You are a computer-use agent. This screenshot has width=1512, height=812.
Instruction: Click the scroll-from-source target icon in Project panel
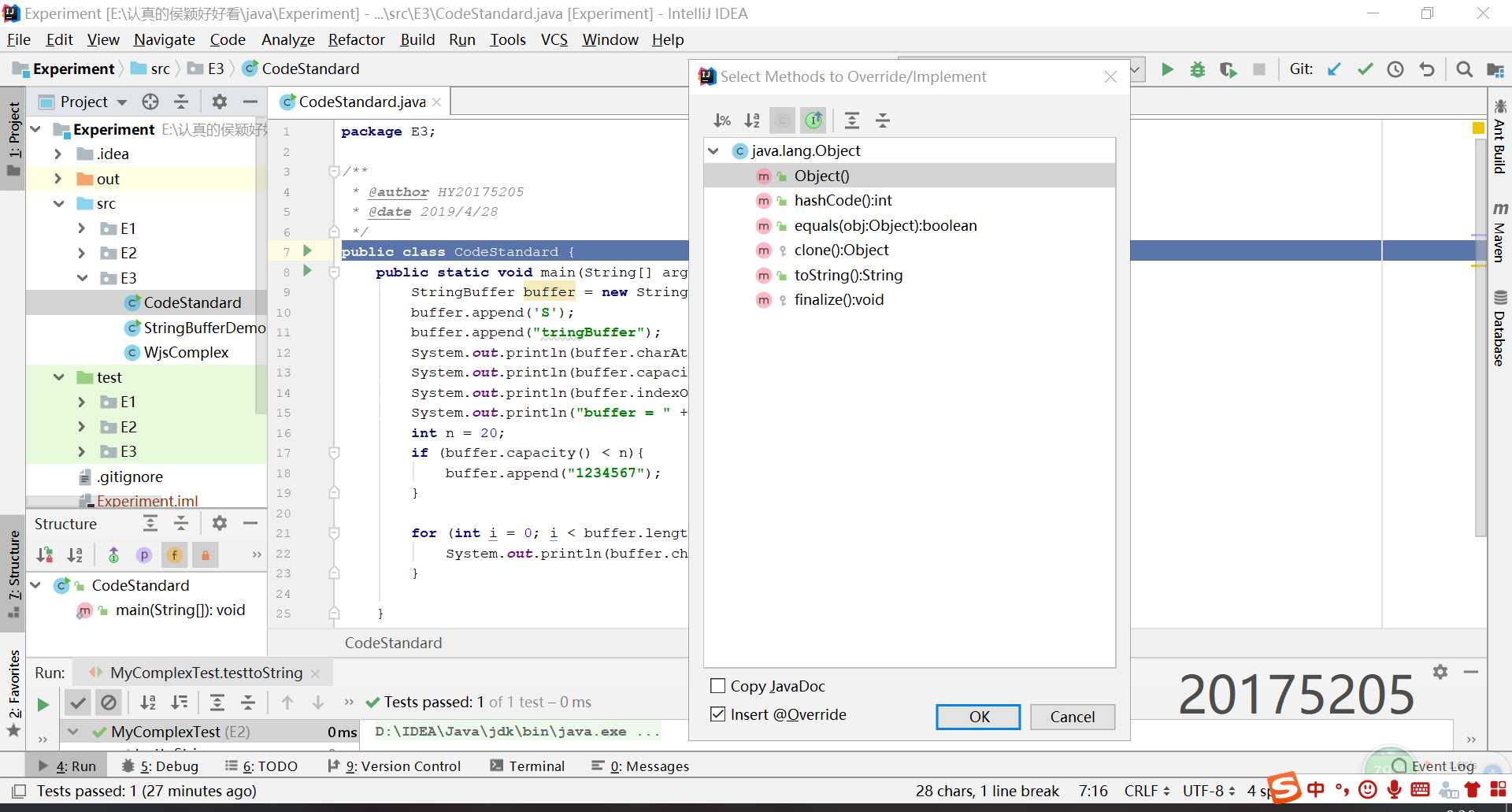click(x=150, y=102)
